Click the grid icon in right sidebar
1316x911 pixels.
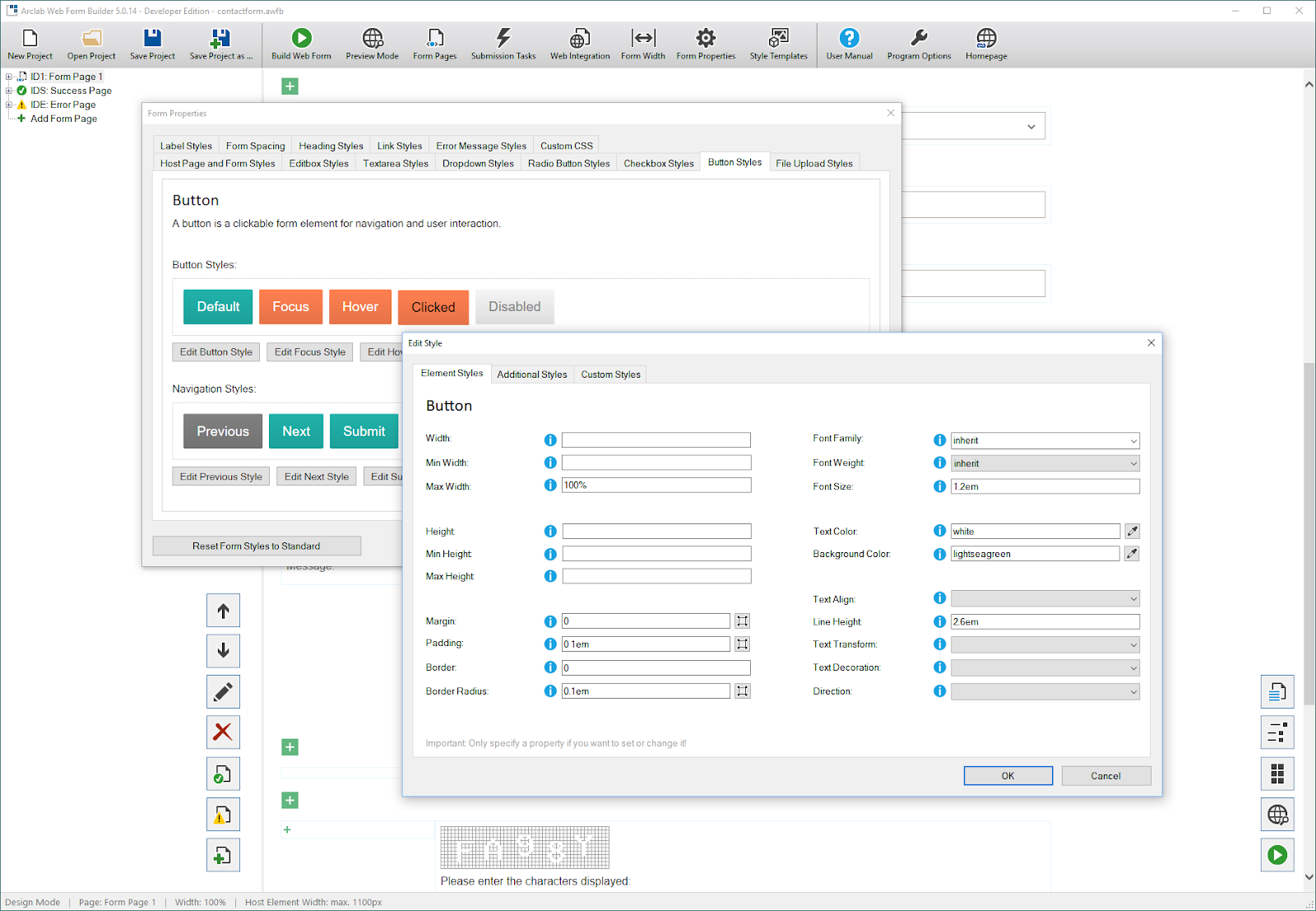(1277, 774)
